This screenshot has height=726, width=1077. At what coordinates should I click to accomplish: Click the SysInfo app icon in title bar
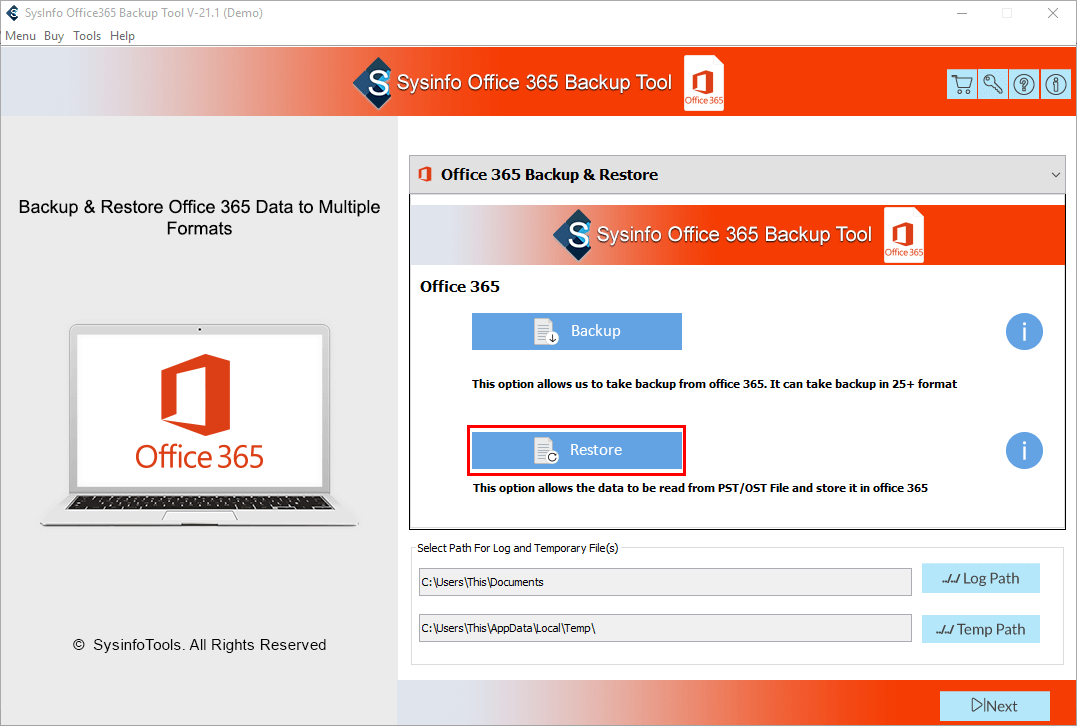pyautogui.click(x=12, y=13)
